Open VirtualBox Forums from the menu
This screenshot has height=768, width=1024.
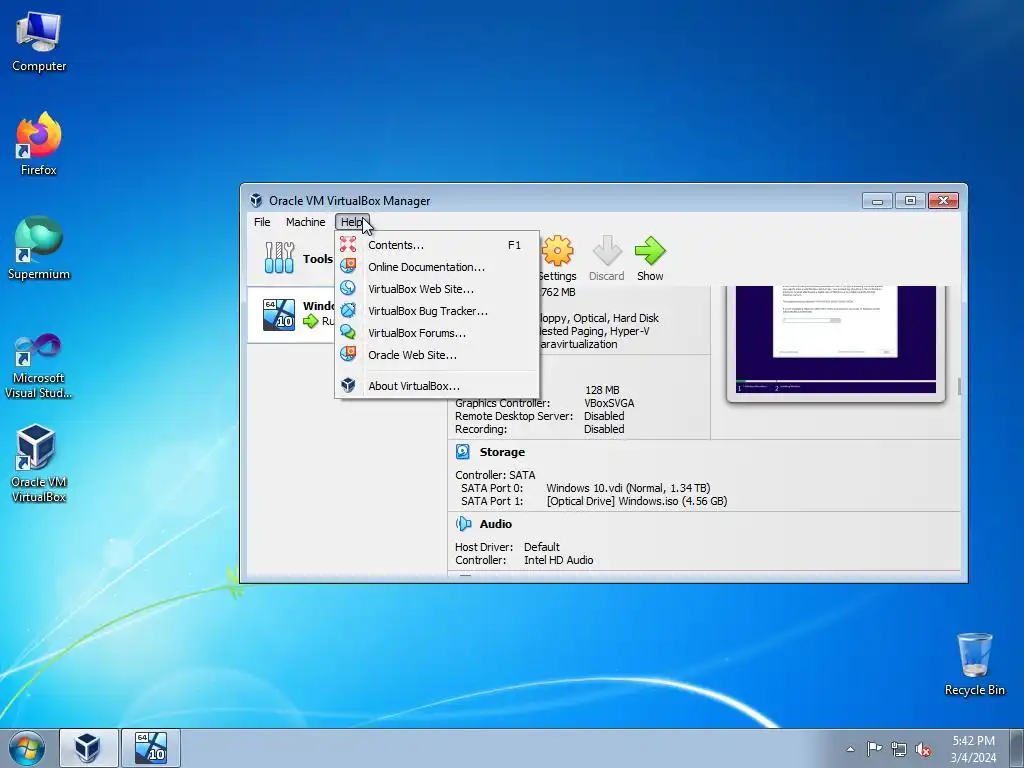(436, 333)
